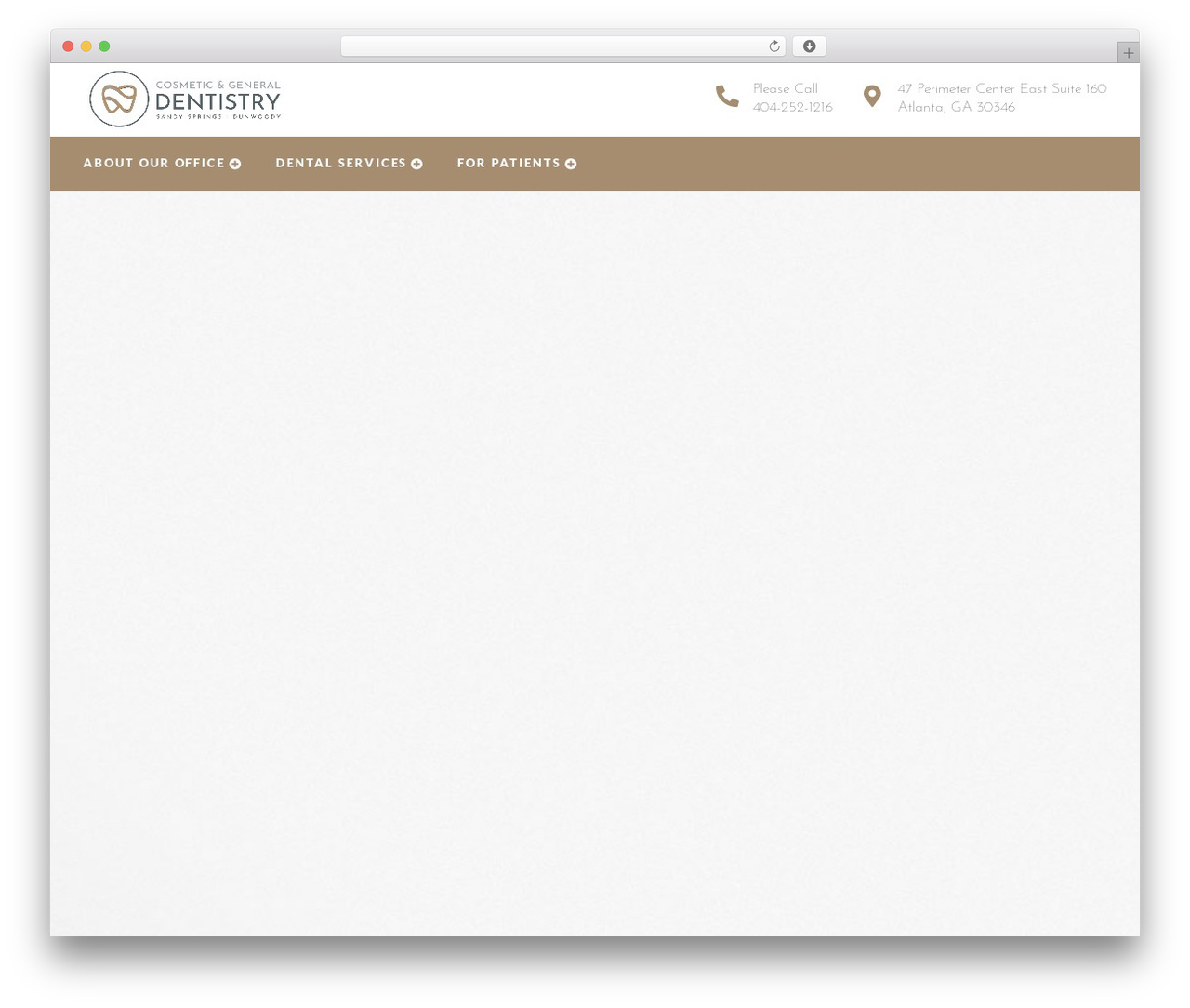The height and width of the screenshot is (1008, 1190).
Task: Open the Dental Services menu
Action: (x=341, y=163)
